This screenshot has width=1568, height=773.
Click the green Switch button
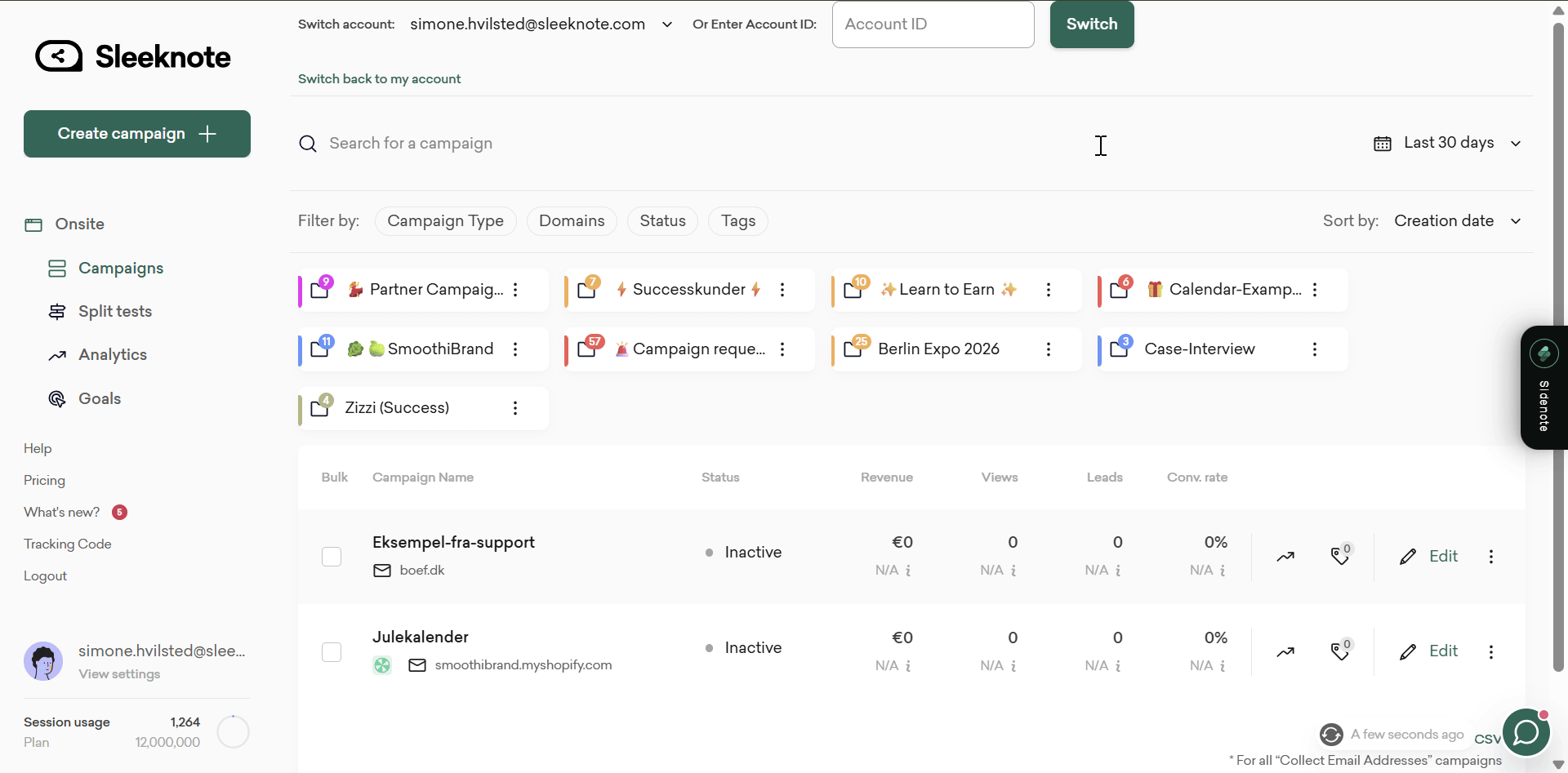tap(1092, 24)
